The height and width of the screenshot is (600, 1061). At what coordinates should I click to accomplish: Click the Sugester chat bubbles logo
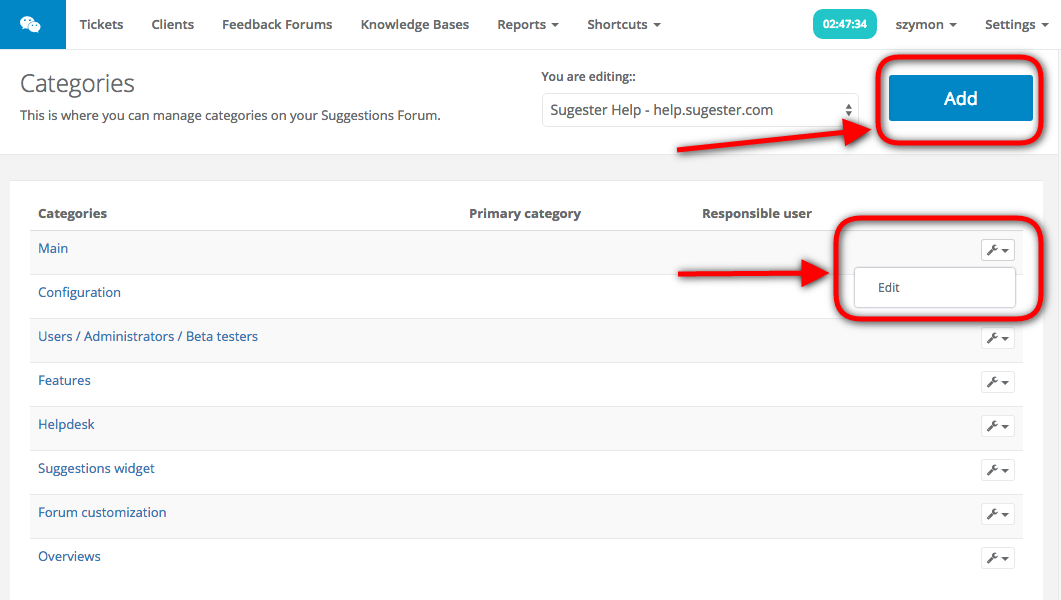coord(31,24)
